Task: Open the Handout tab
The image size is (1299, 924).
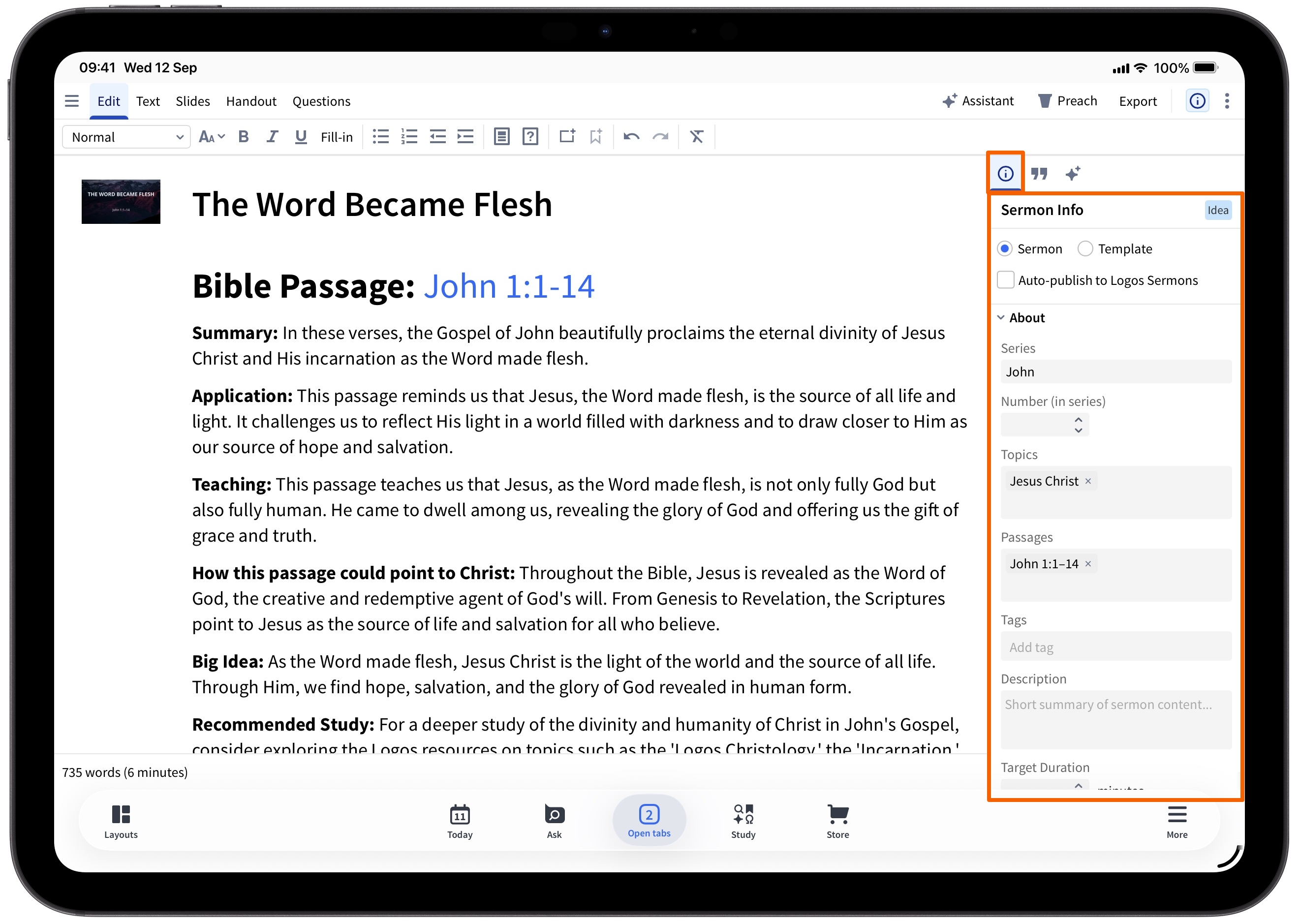Action: pyautogui.click(x=251, y=101)
